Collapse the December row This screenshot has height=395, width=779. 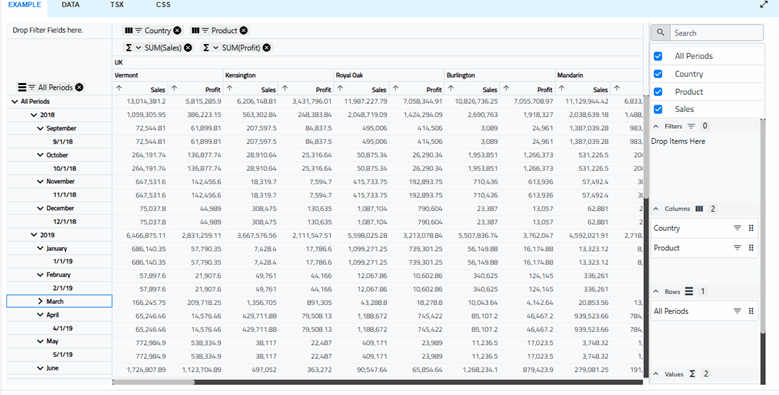pyautogui.click(x=40, y=209)
